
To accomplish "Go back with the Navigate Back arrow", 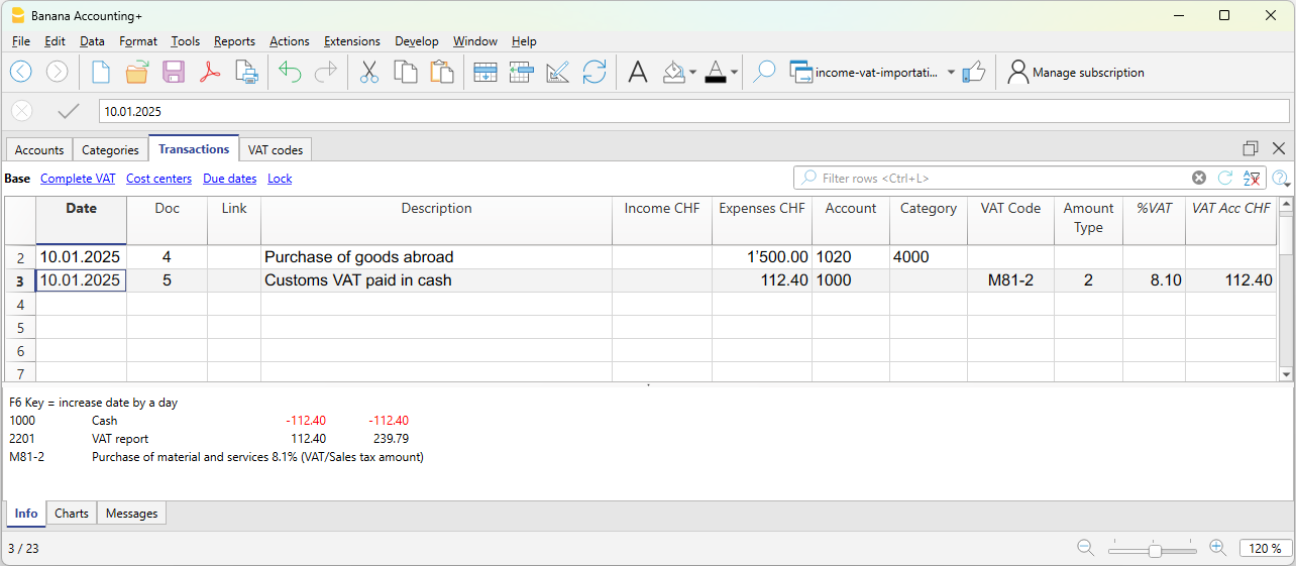I will (x=21, y=72).
